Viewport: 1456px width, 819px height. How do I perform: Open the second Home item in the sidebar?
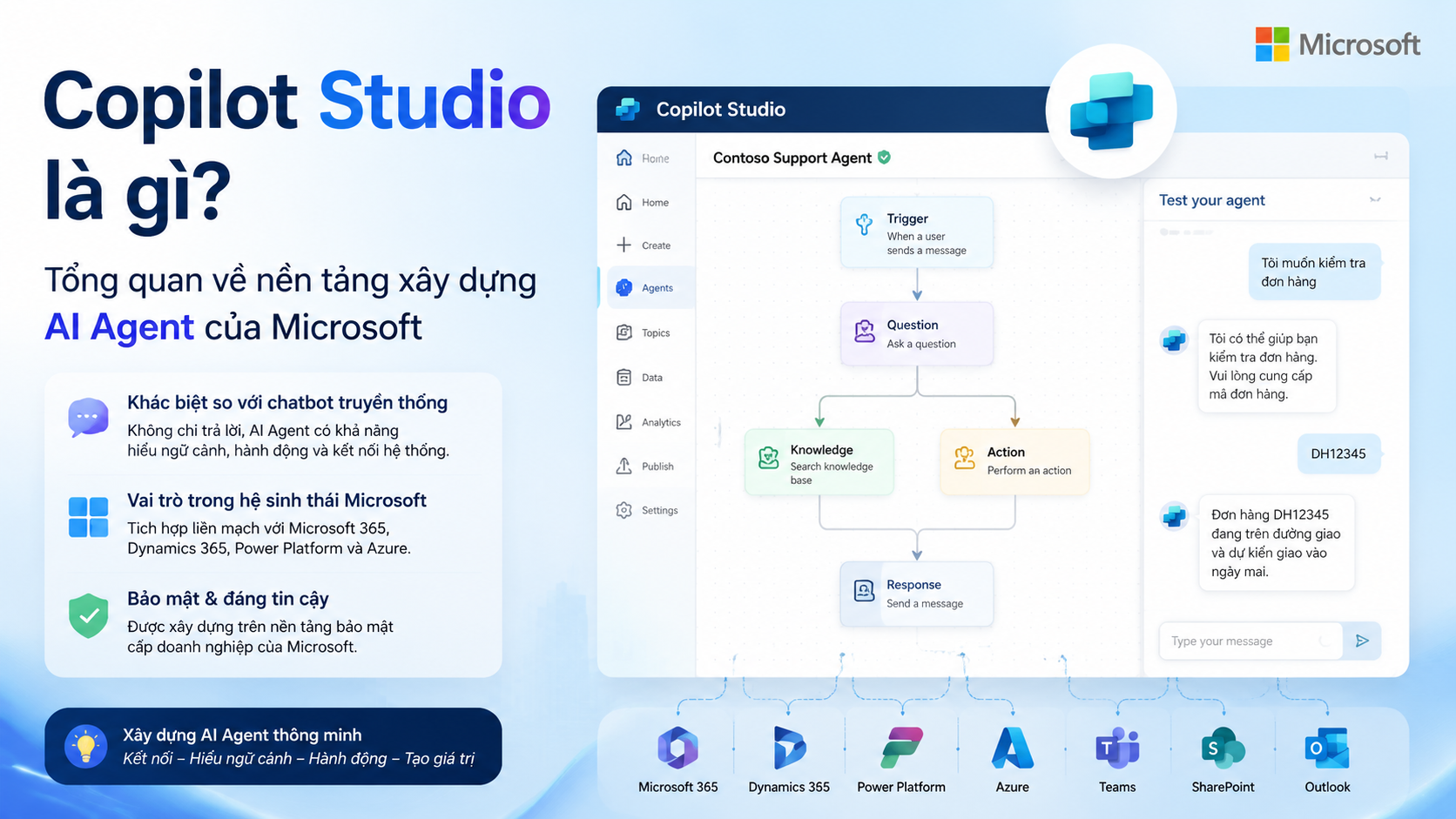[643, 202]
